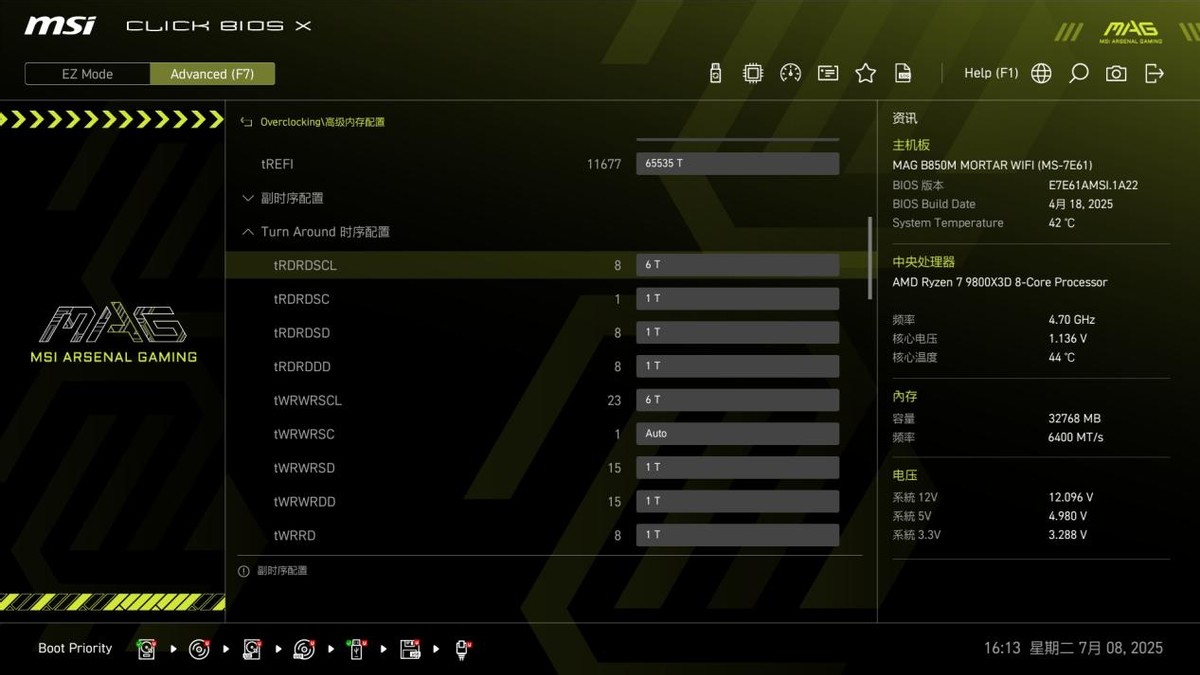
Task: Click the core voltage 1.136 V value
Action: click(1067, 339)
